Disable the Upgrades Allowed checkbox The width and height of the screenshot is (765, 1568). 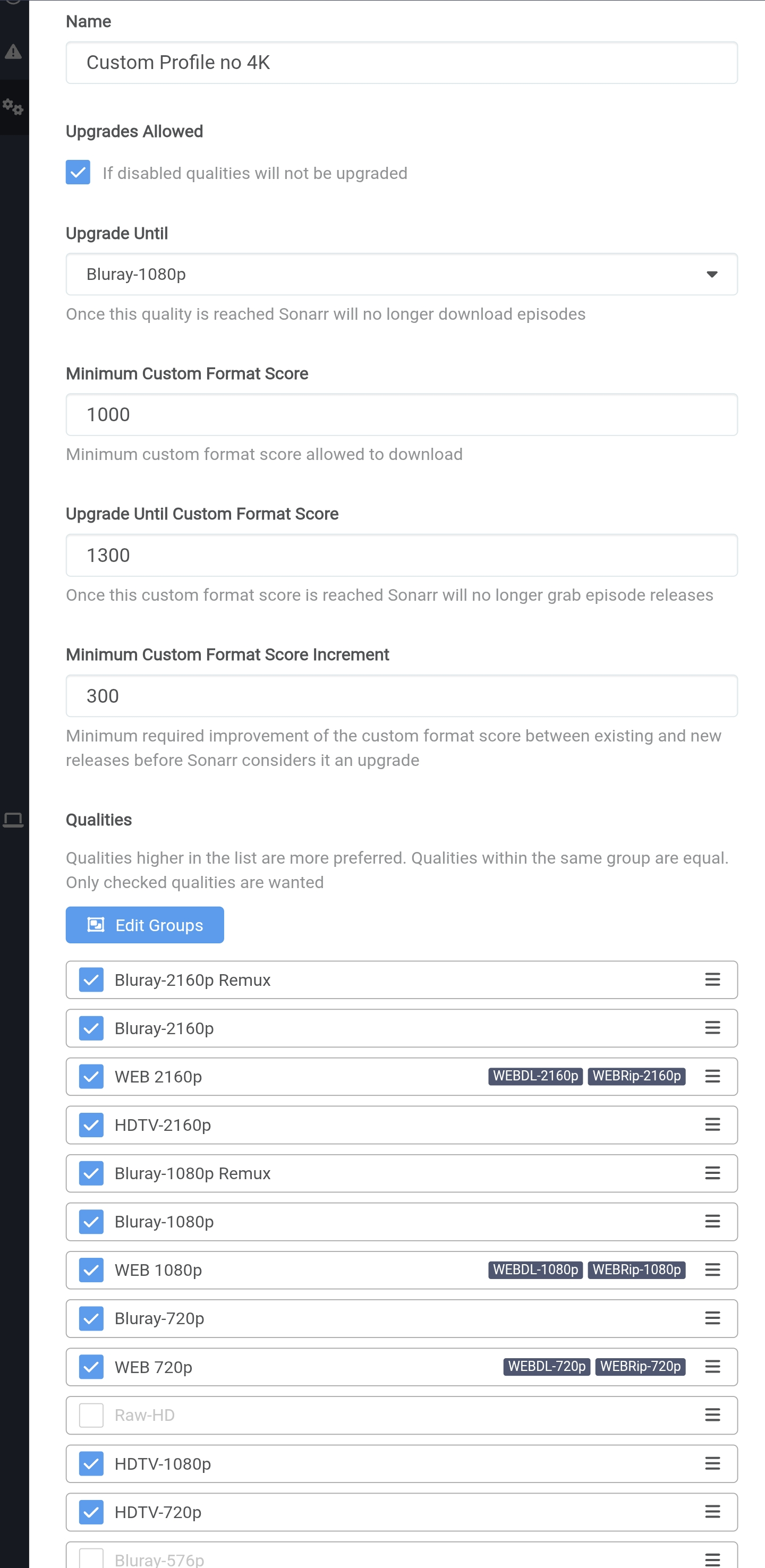click(78, 172)
